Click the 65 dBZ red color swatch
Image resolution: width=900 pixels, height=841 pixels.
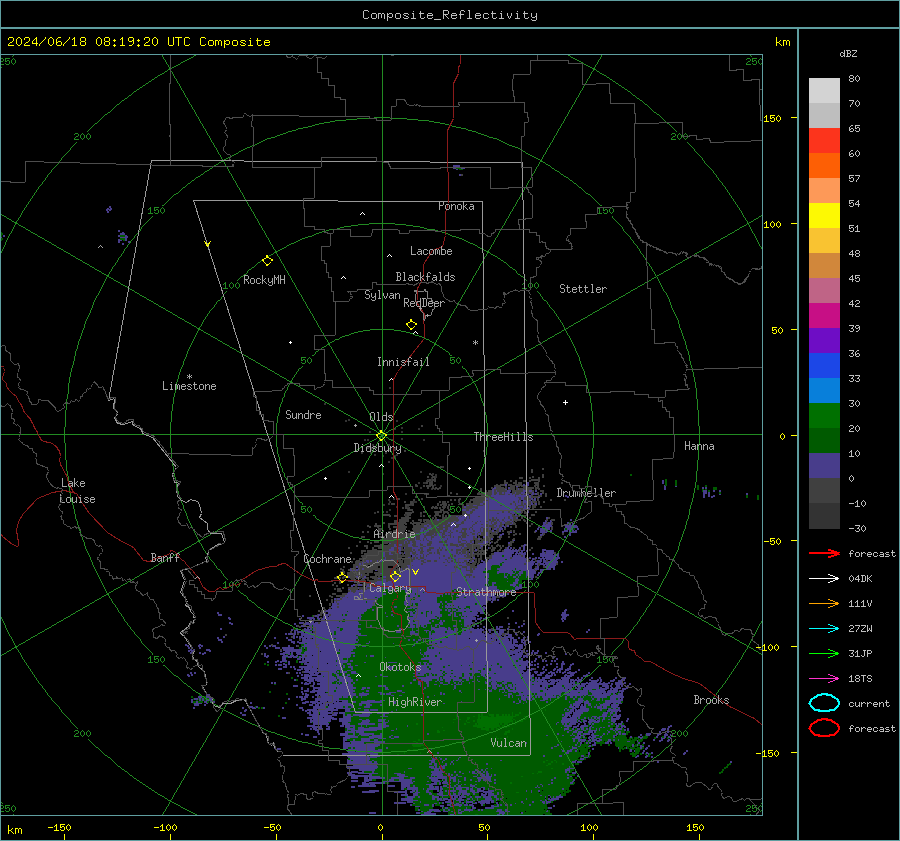coord(824,141)
